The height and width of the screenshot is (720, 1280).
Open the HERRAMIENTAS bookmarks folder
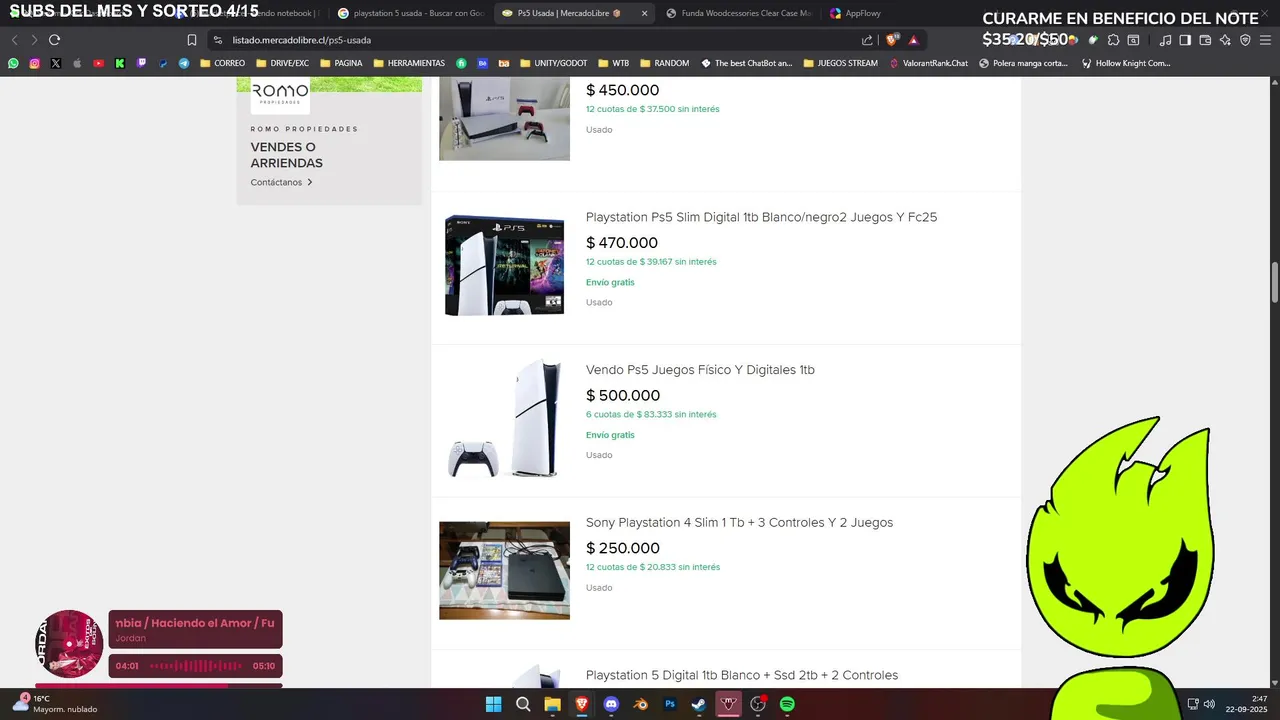[x=409, y=63]
